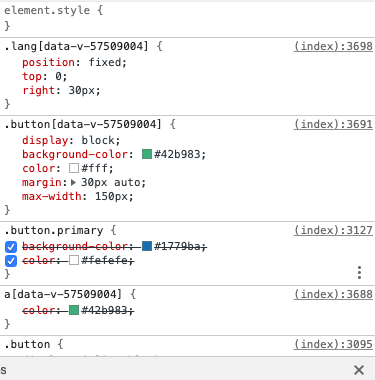375x380 pixels.
Task: Open the white #fff color swatch
Action: (x=74, y=168)
